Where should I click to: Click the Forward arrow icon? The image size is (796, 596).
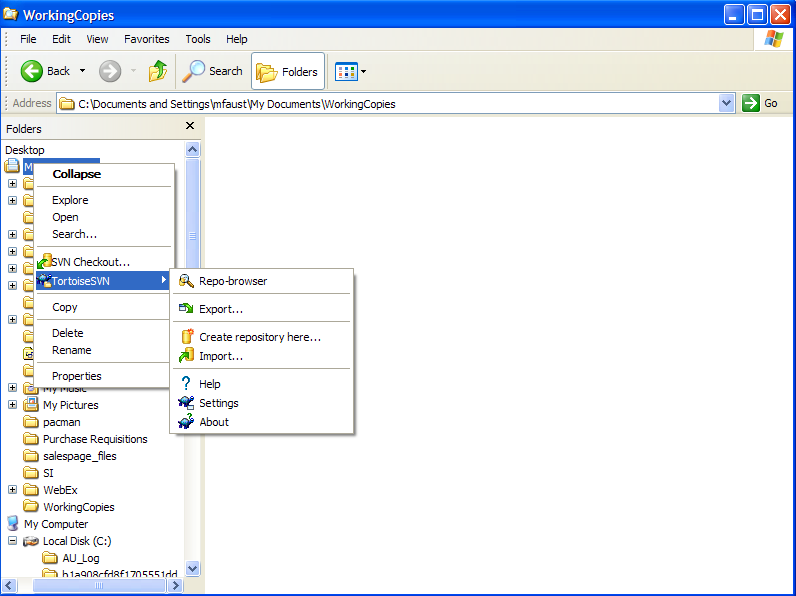[x=110, y=71]
